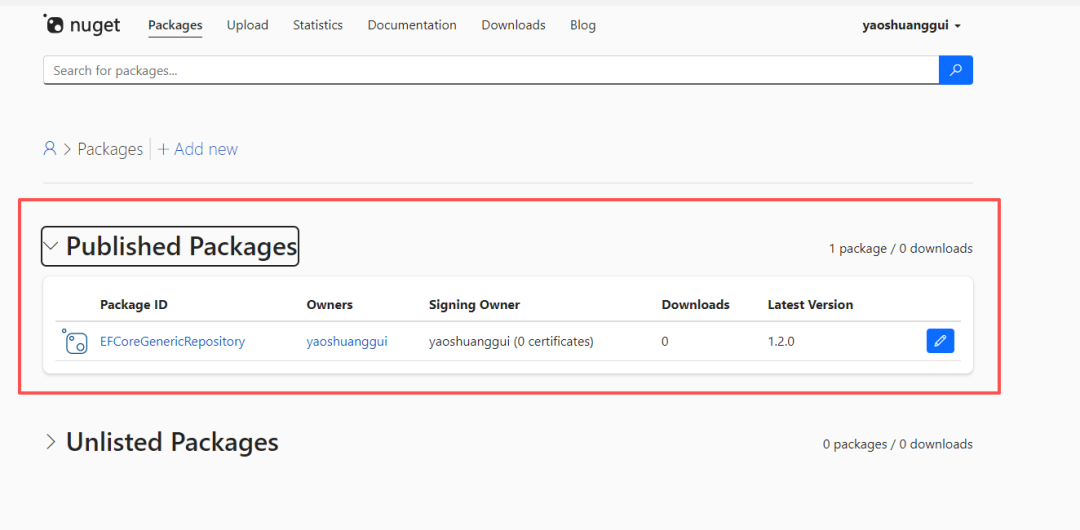Open the user profile breadcrumb icon

[50, 149]
